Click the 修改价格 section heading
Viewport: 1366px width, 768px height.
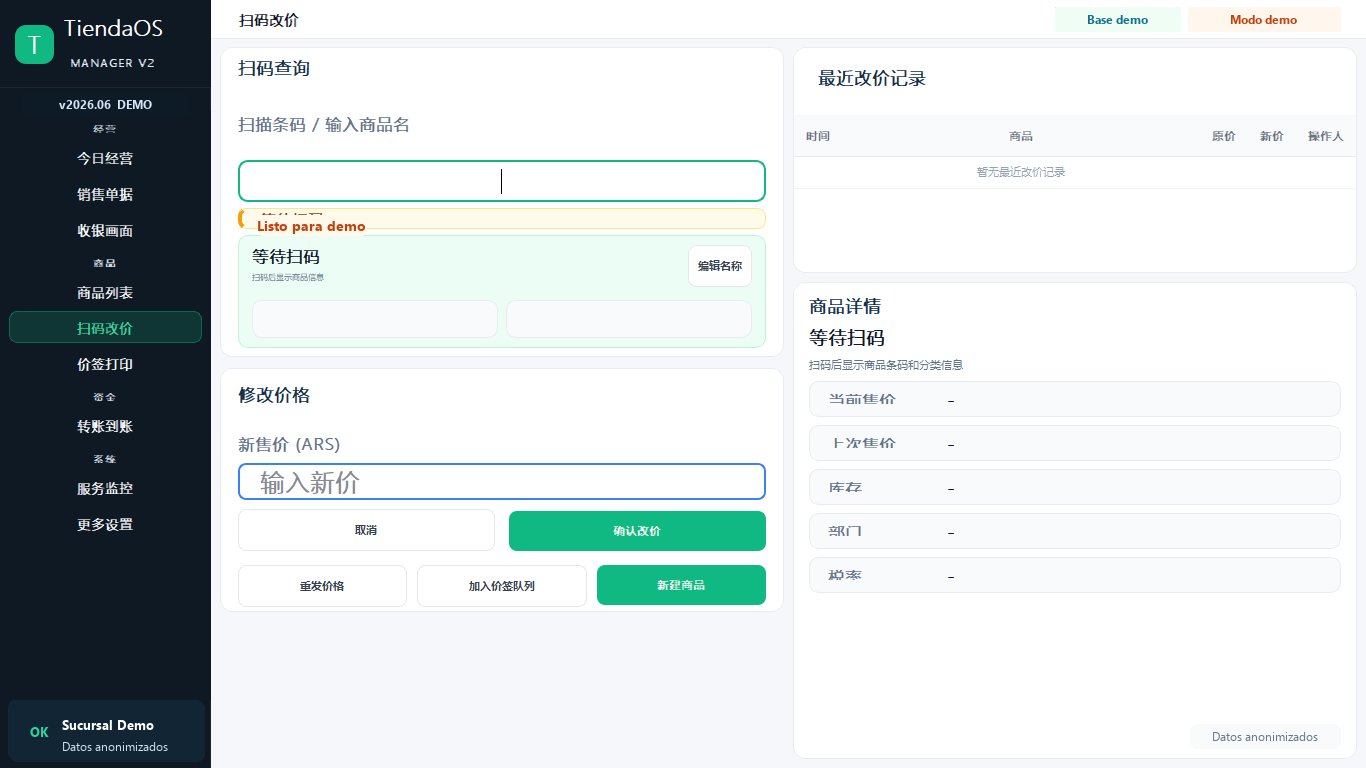(274, 395)
